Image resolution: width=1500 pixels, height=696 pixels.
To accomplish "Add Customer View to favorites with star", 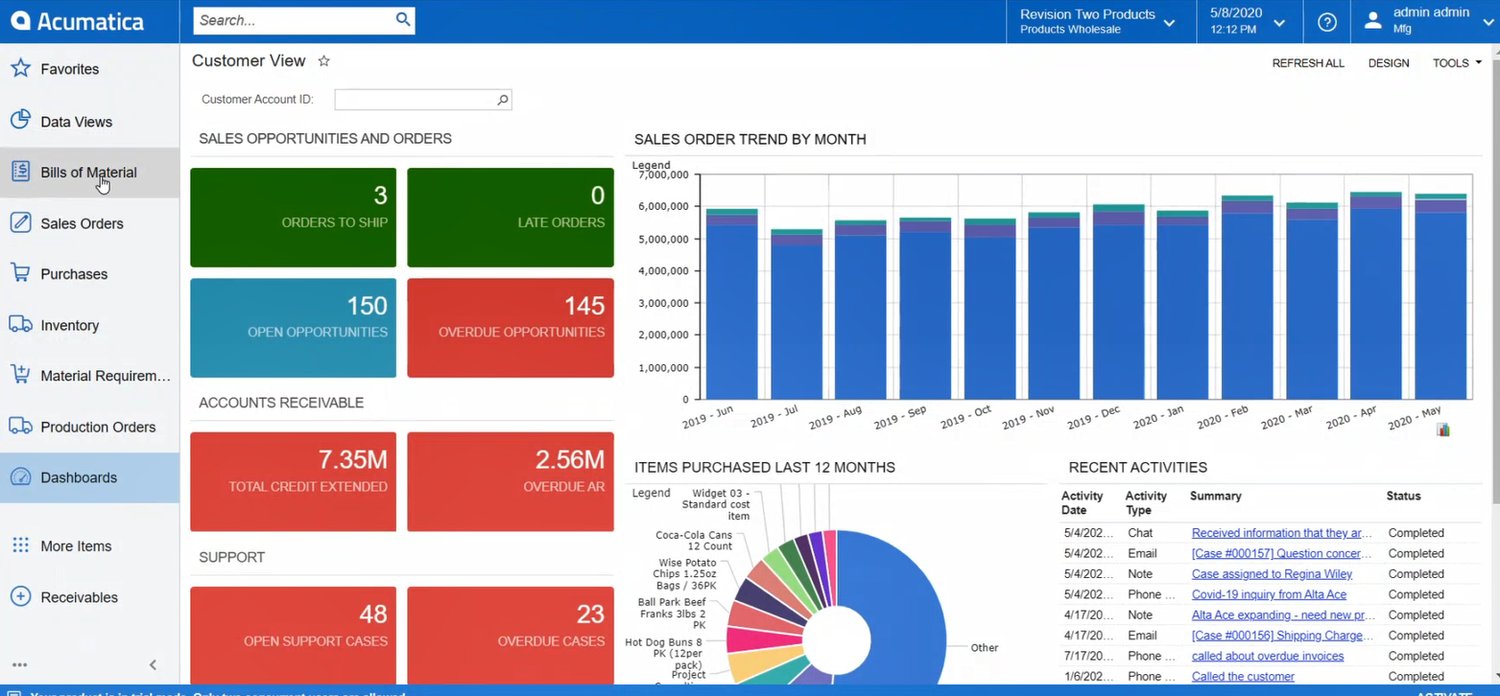I will pos(324,61).
